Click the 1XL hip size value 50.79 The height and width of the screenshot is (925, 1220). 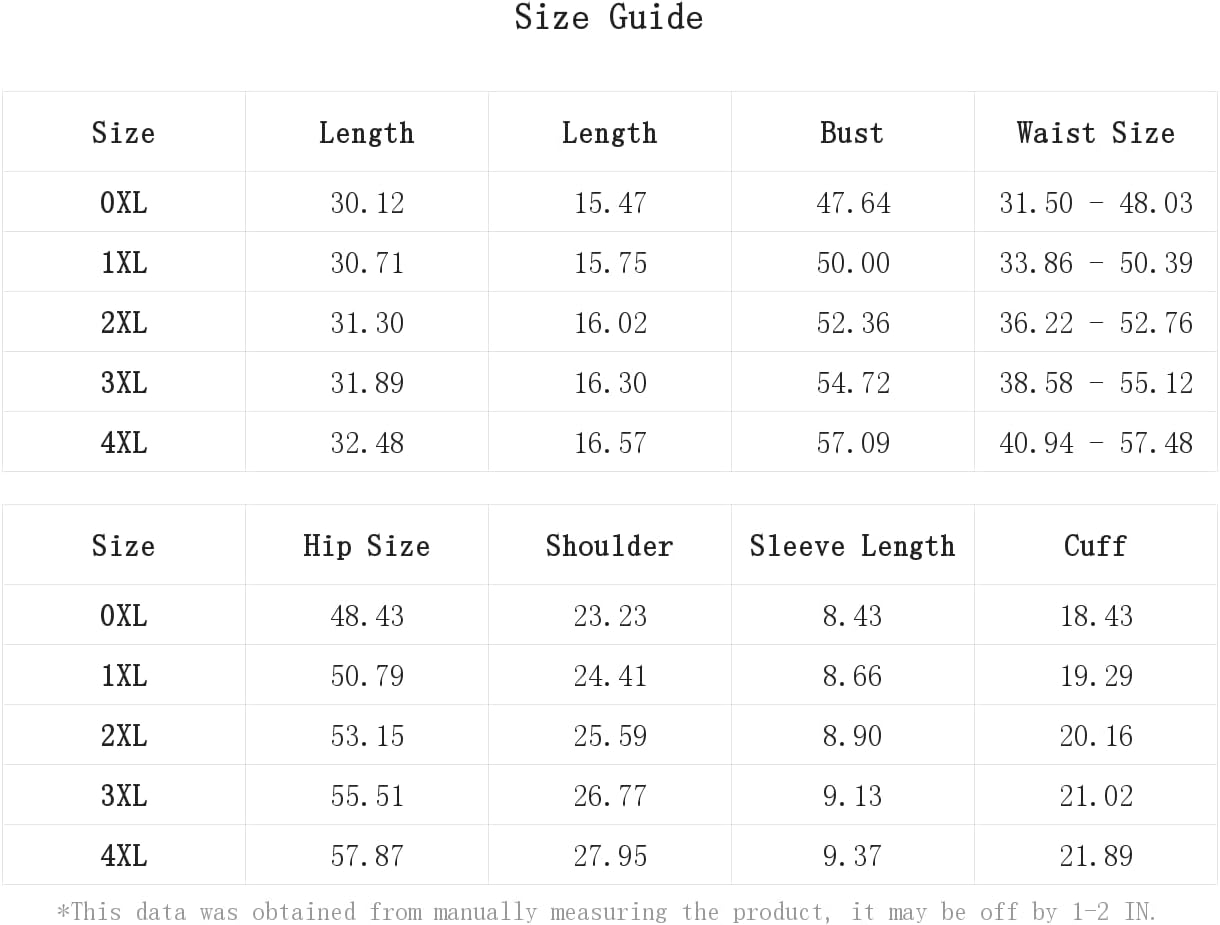(367, 676)
